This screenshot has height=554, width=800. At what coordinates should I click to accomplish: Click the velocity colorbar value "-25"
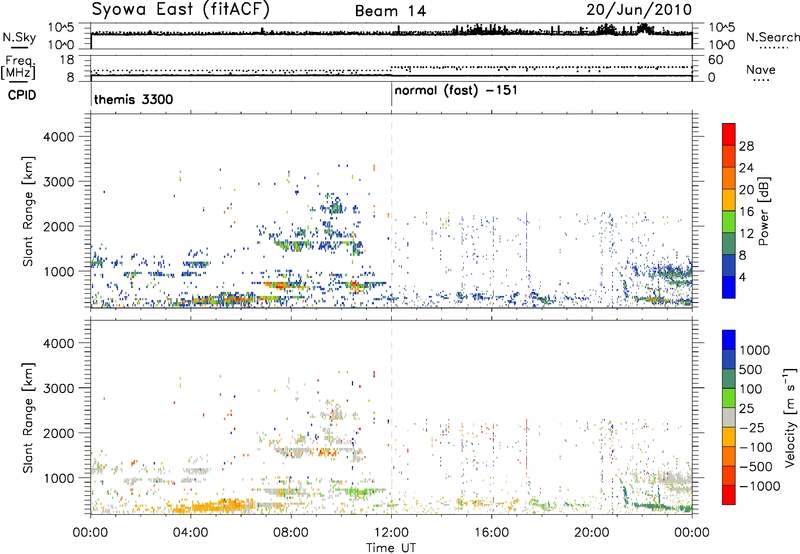pos(752,428)
